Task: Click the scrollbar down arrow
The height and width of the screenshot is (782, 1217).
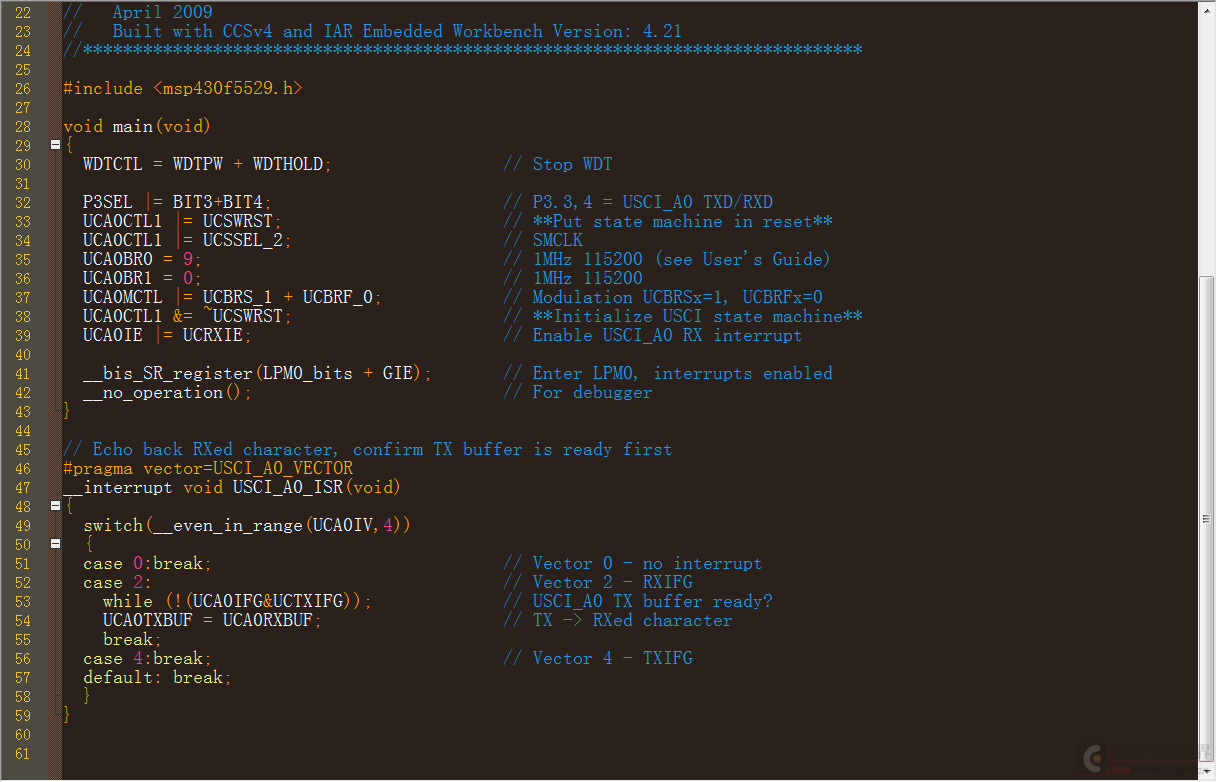Action: (x=1207, y=773)
